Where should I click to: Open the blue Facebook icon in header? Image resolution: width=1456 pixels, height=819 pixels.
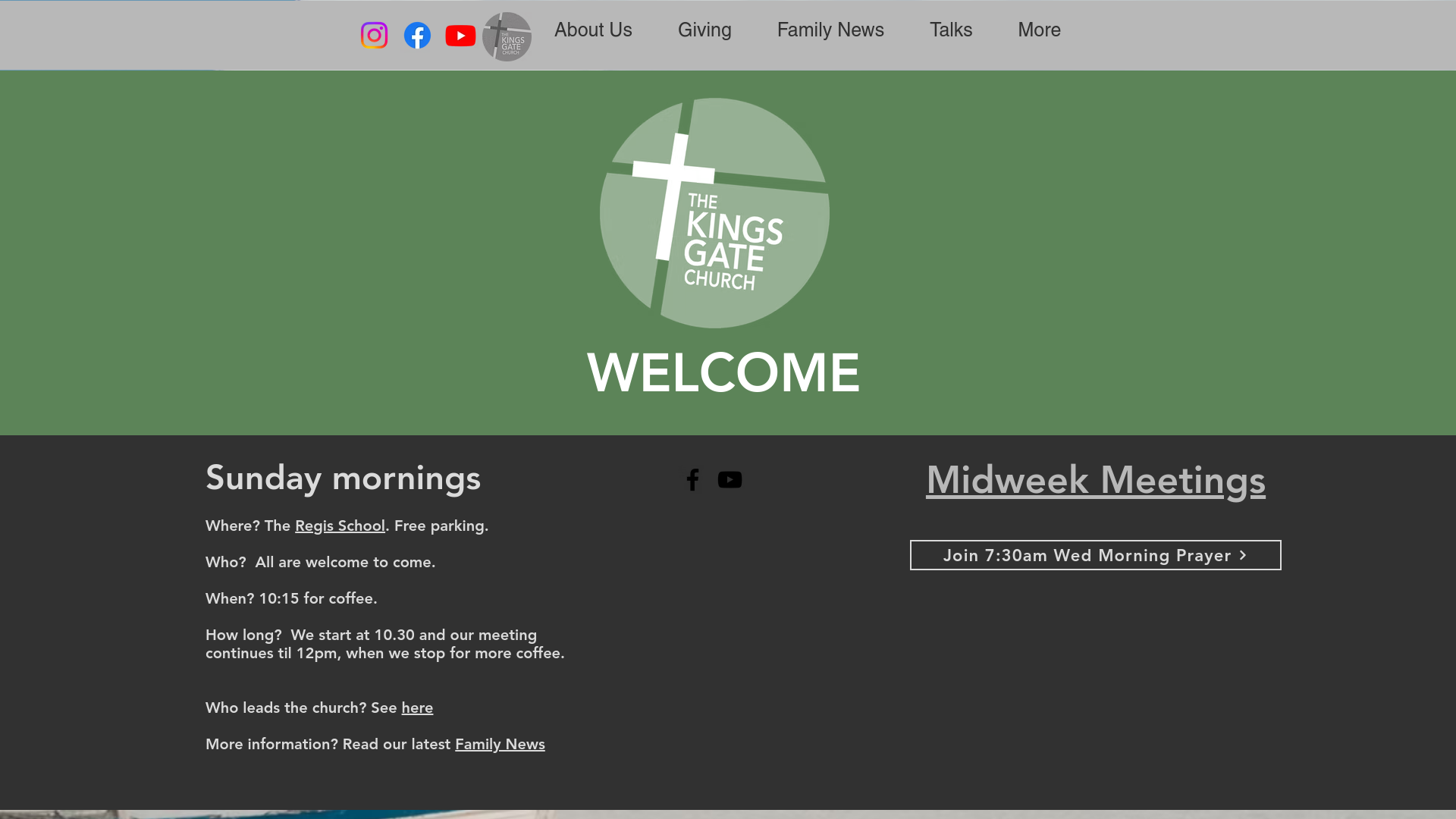417,36
